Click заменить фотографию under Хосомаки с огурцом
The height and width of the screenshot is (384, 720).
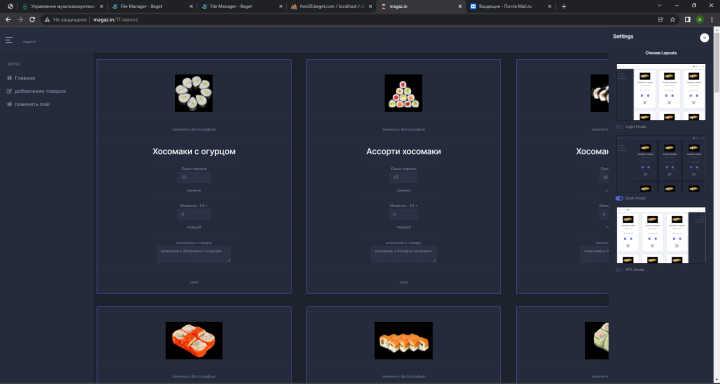coord(194,130)
